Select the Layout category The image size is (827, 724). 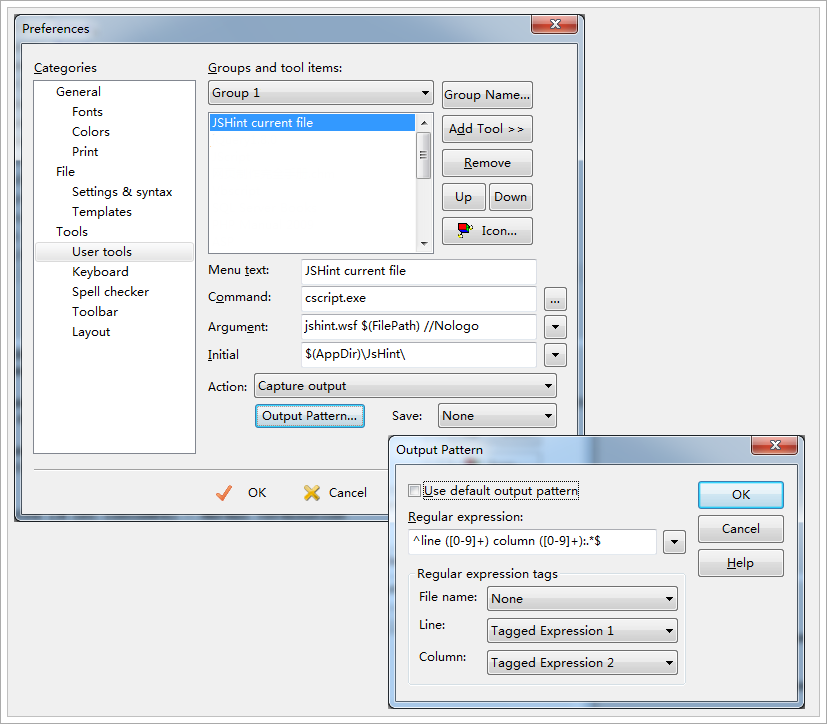click(91, 332)
